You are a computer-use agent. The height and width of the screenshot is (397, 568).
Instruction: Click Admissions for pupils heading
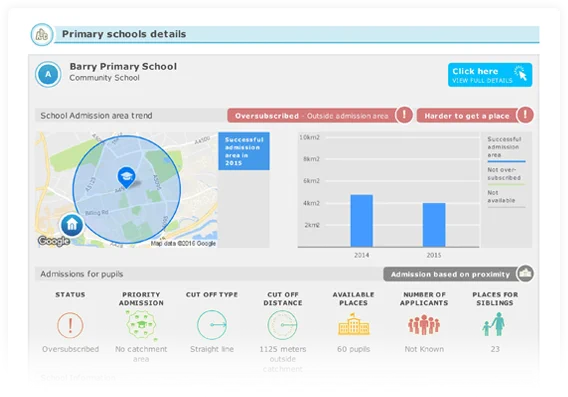click(82, 274)
